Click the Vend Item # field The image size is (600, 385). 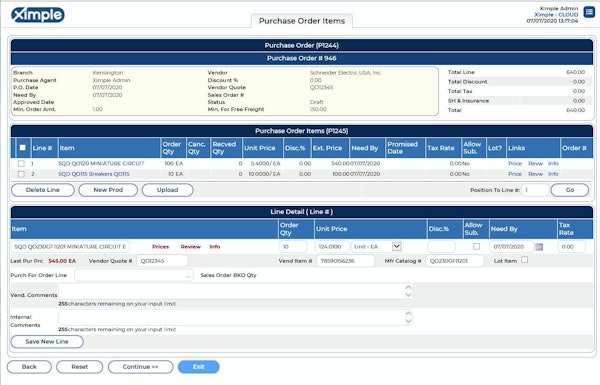(x=346, y=261)
